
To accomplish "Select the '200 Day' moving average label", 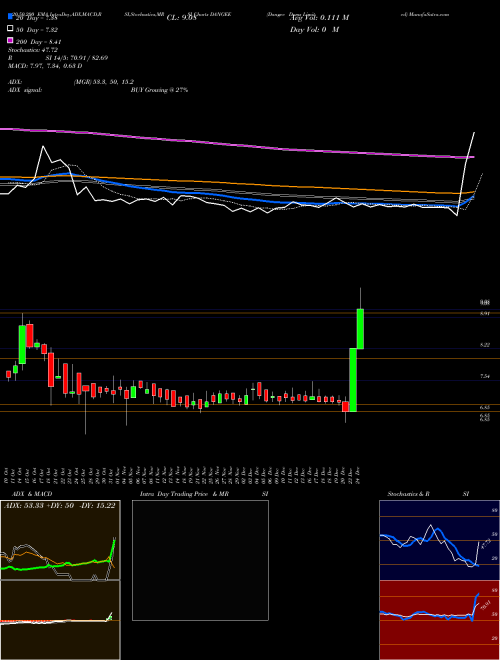I will pyautogui.click(x=39, y=42).
